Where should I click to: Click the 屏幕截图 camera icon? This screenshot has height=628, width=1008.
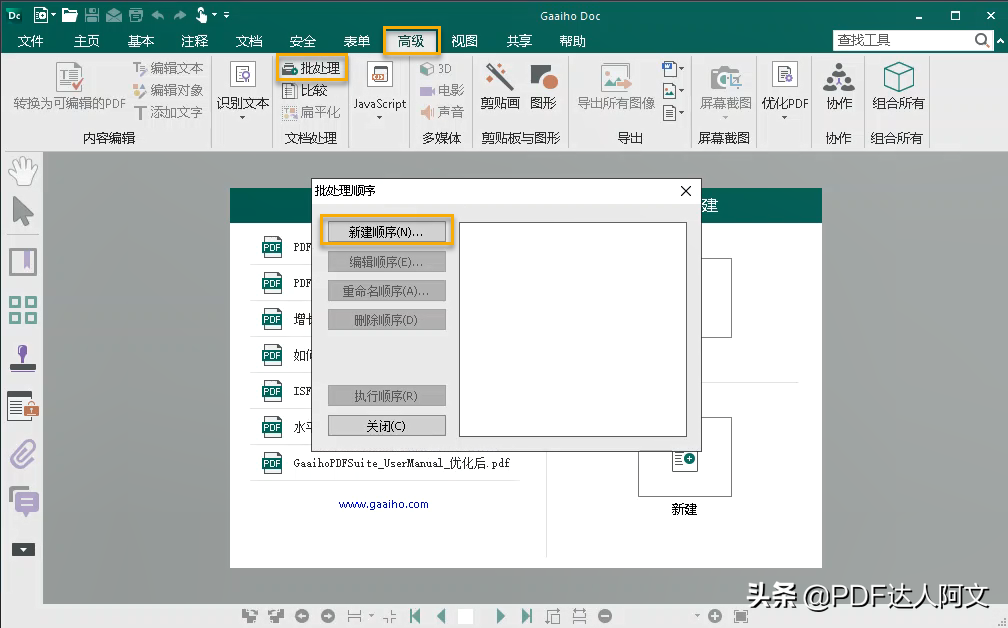point(725,78)
